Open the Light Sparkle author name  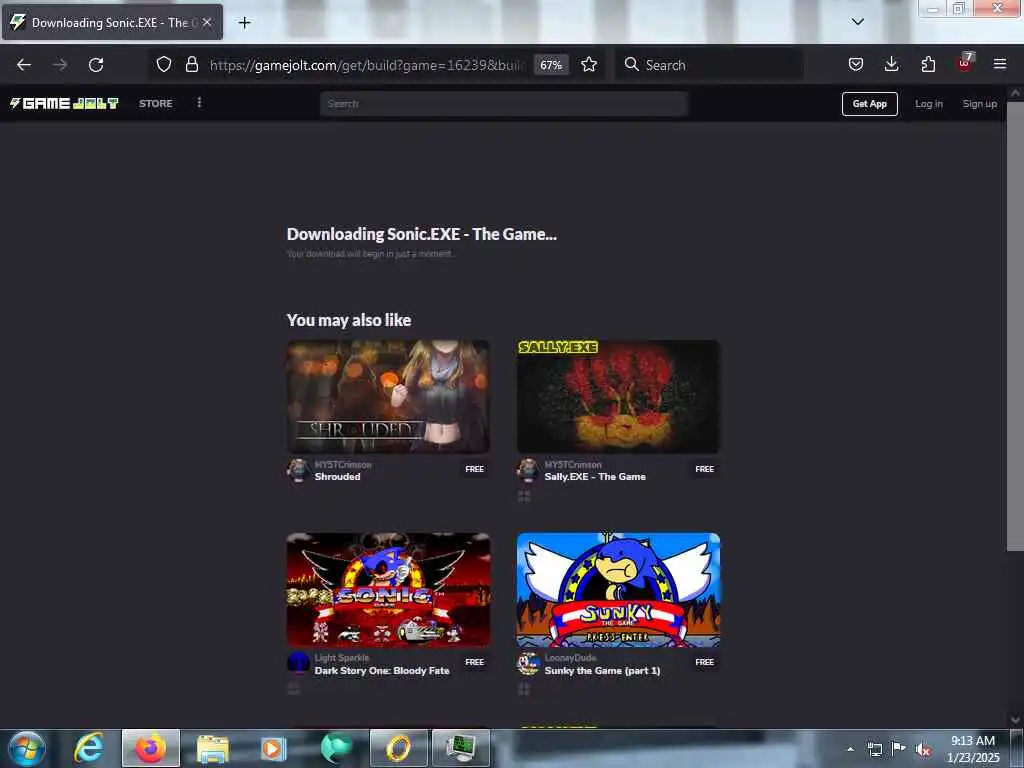342,658
